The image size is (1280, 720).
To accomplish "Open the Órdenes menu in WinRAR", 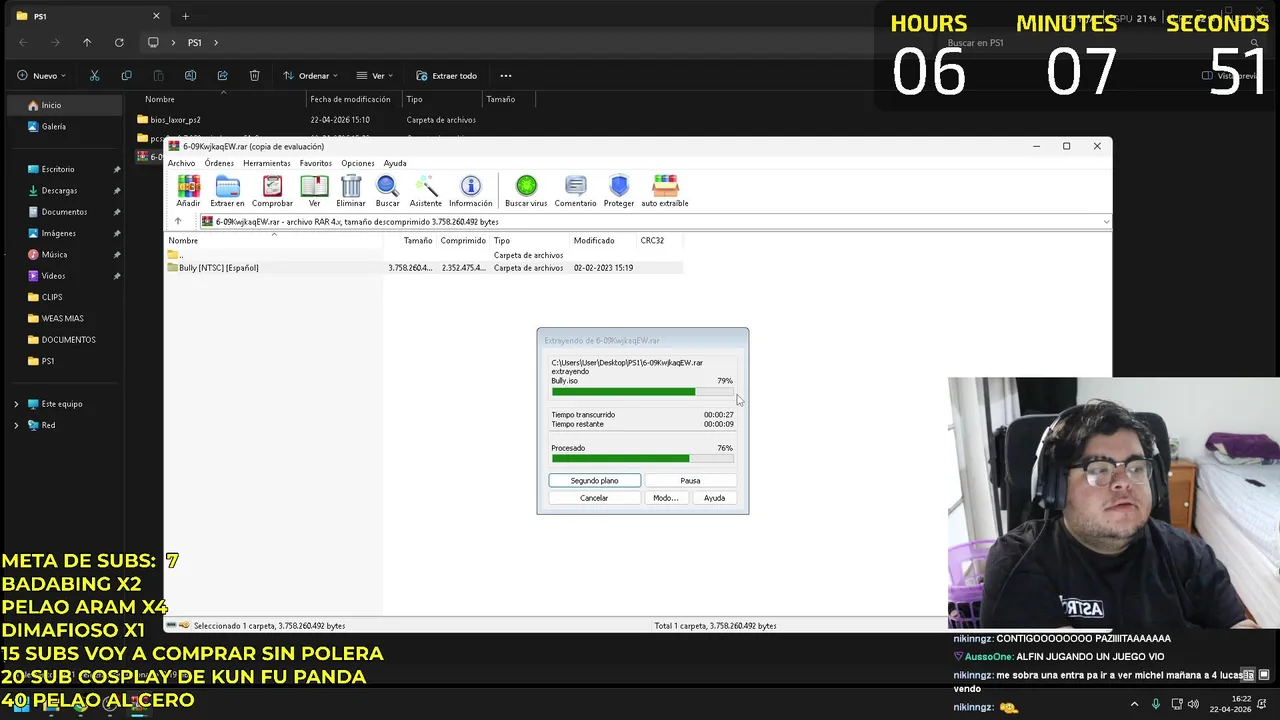I will click(219, 163).
